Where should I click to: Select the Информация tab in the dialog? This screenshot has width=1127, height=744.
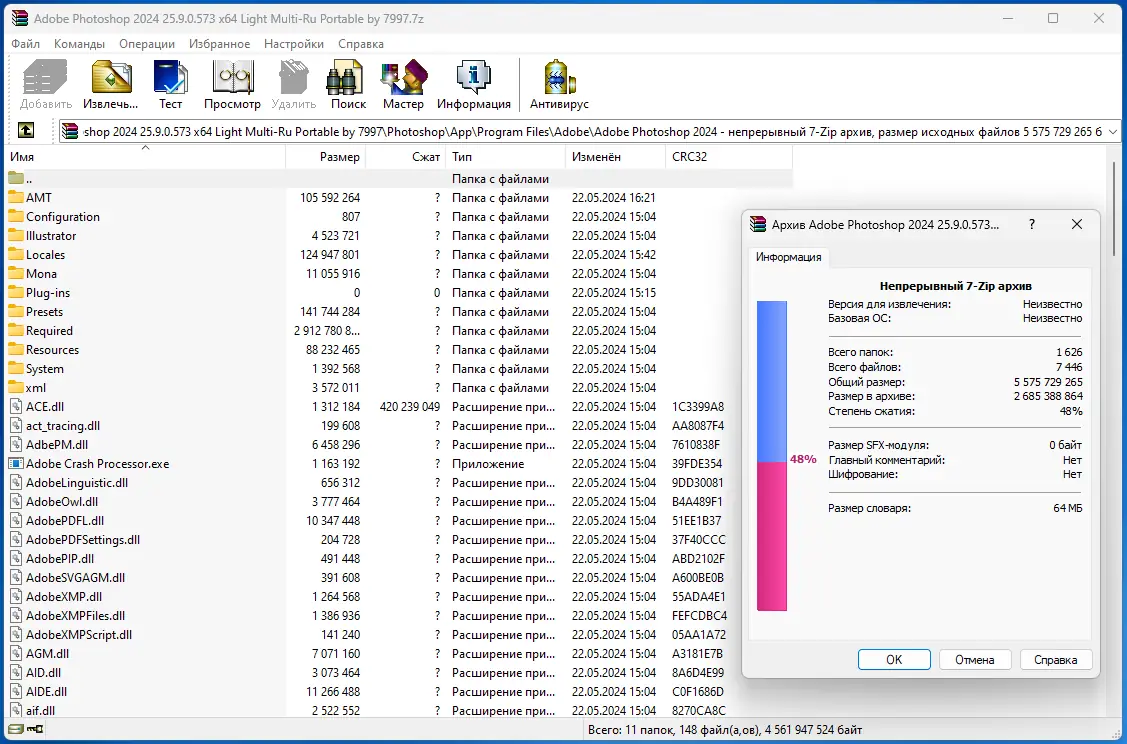(x=788, y=257)
